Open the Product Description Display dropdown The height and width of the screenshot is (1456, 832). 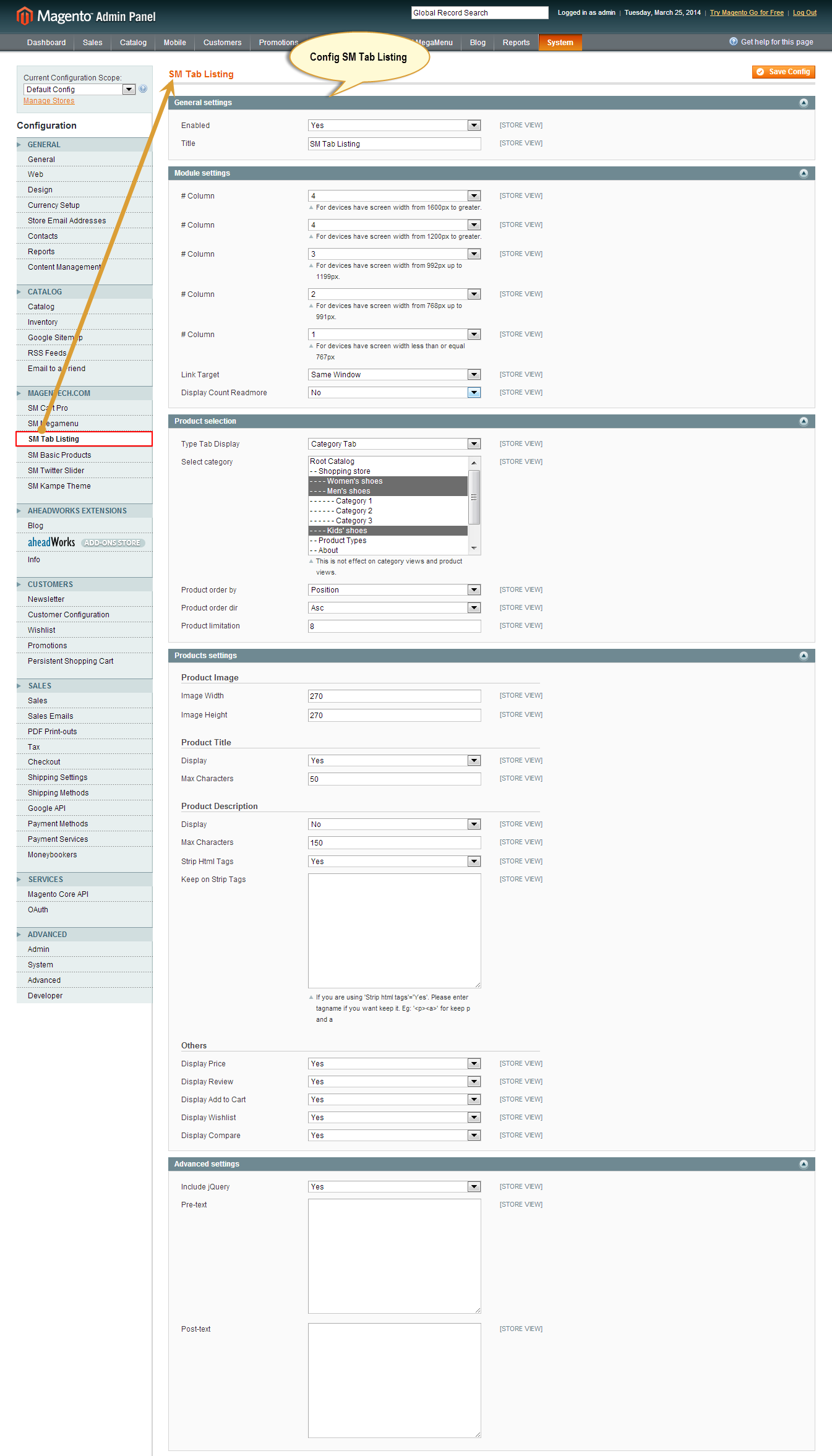click(x=394, y=824)
